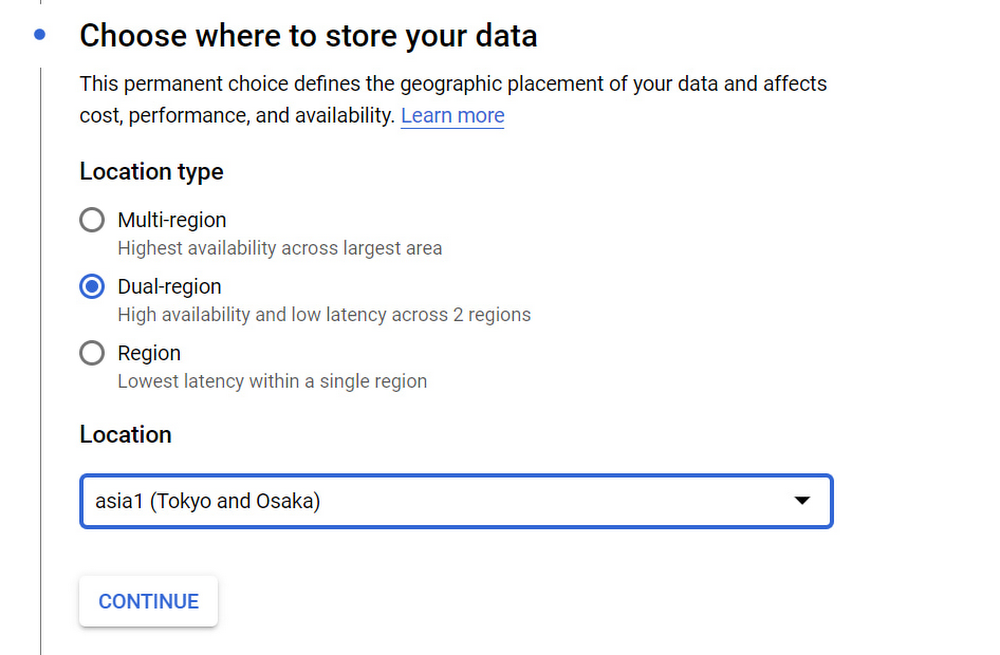Click the Dual-region description text

pos(324,314)
